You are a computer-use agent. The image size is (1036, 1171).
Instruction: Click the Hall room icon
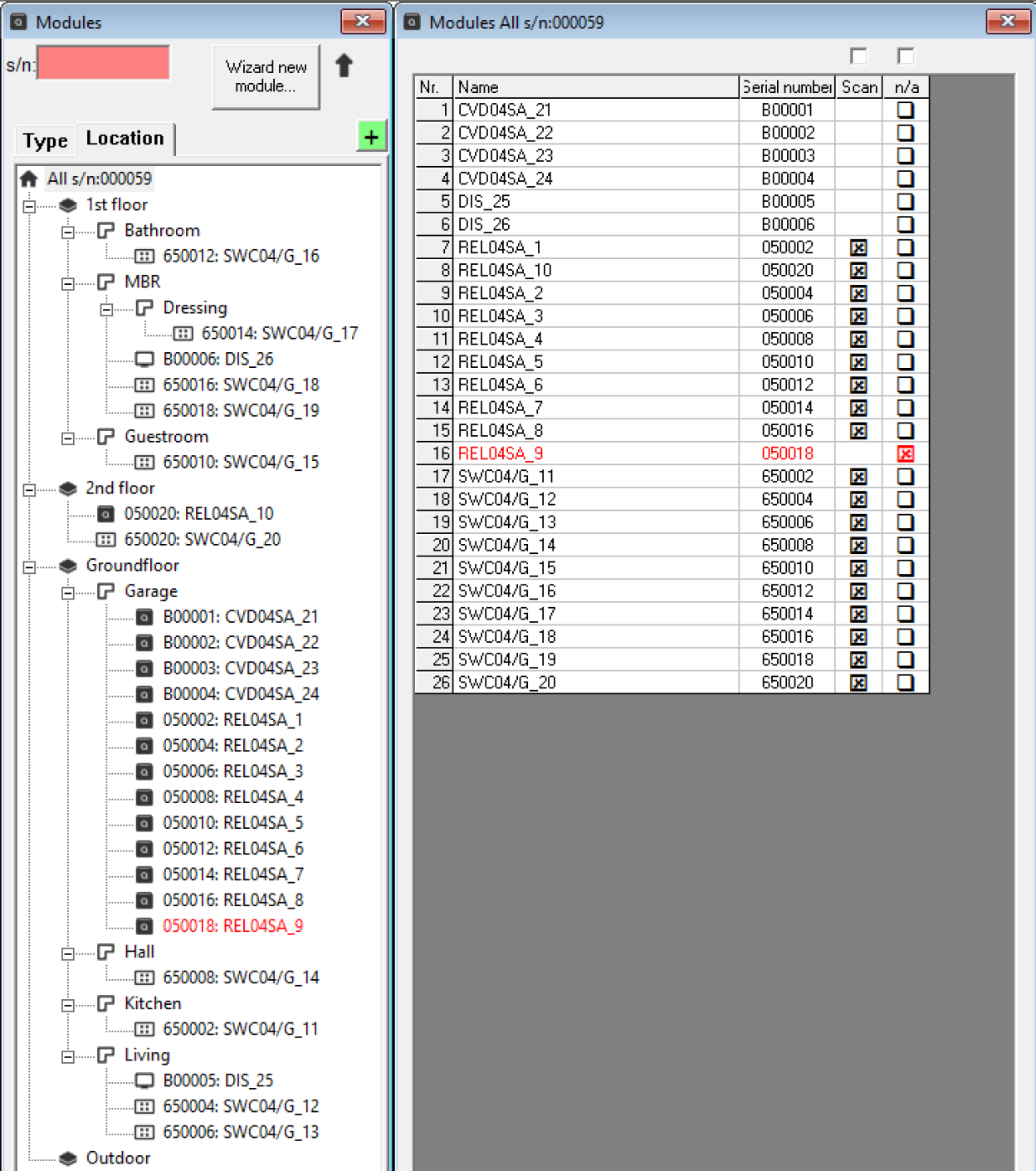pos(105,952)
